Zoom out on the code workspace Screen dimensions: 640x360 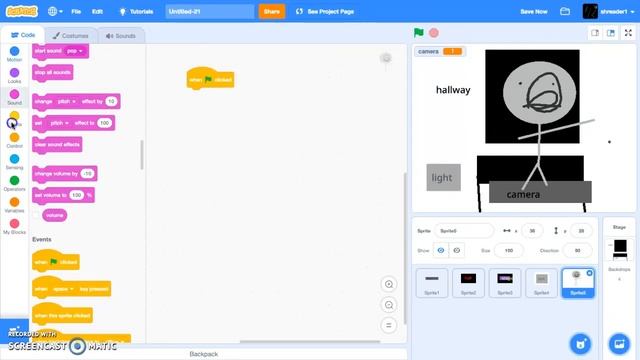(x=389, y=305)
